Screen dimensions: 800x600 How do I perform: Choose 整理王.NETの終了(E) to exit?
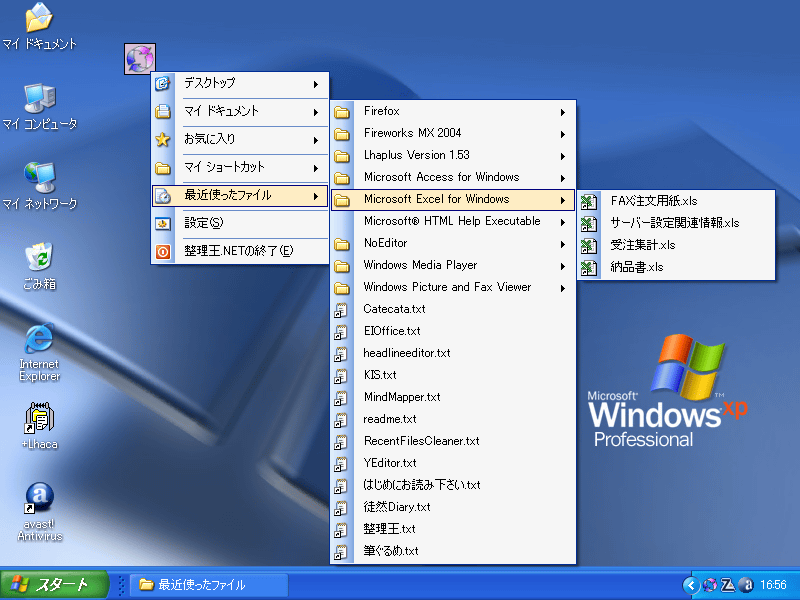tap(240, 251)
